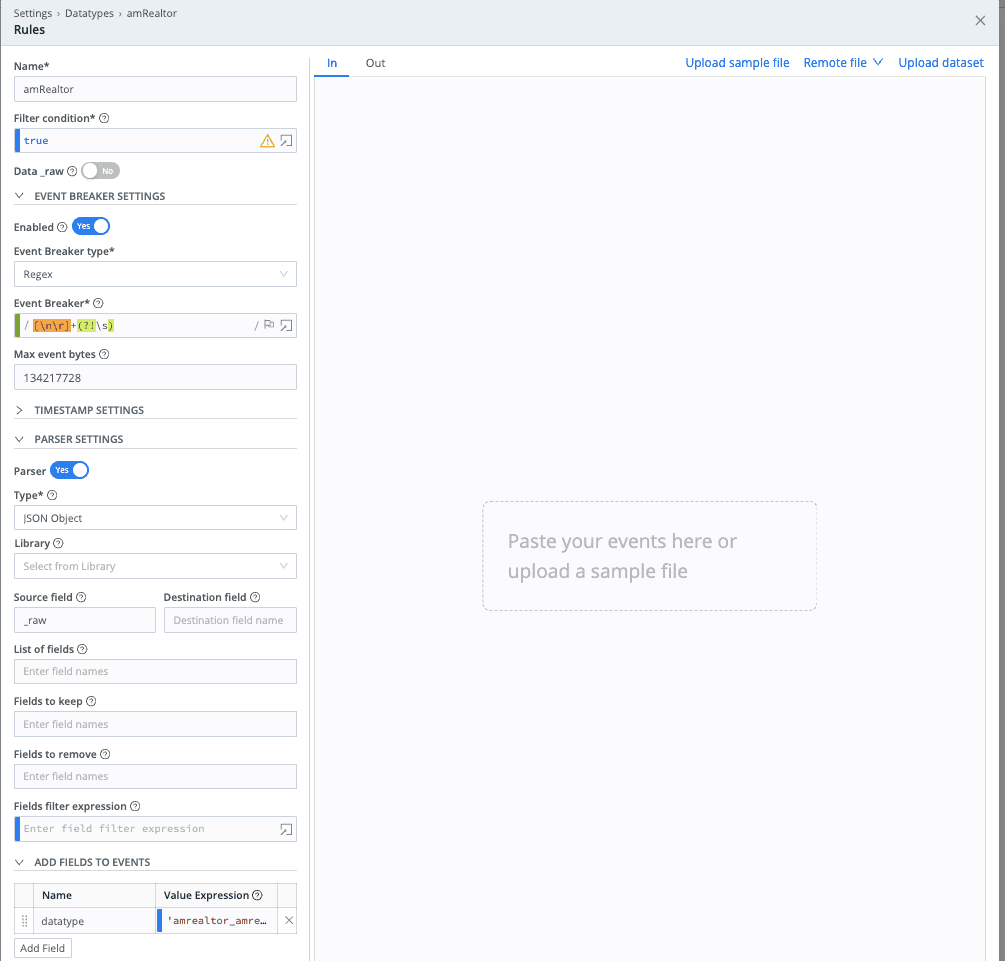Click the help icon next to Max event bytes

point(105,354)
